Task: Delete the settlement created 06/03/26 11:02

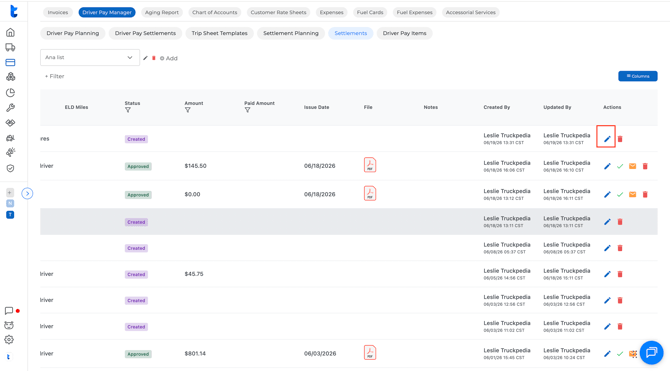Action: 620,327
